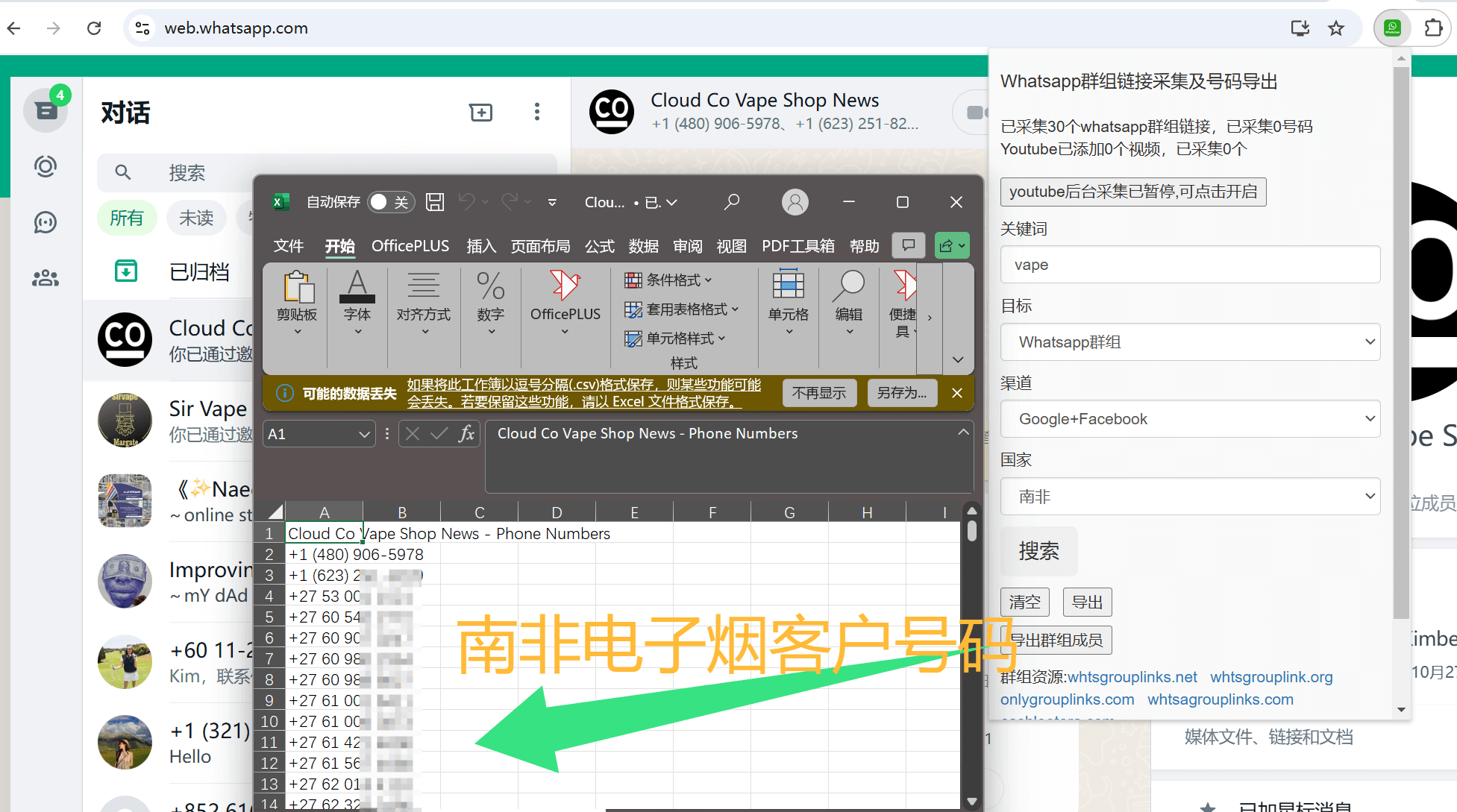Click Excel save icon in title bar

(435, 202)
